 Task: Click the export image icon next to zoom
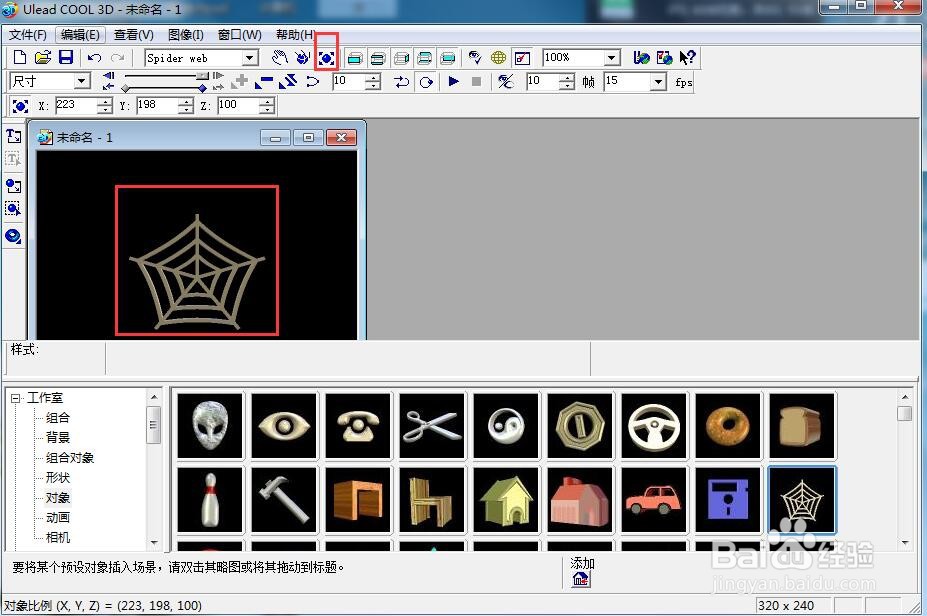coord(641,57)
